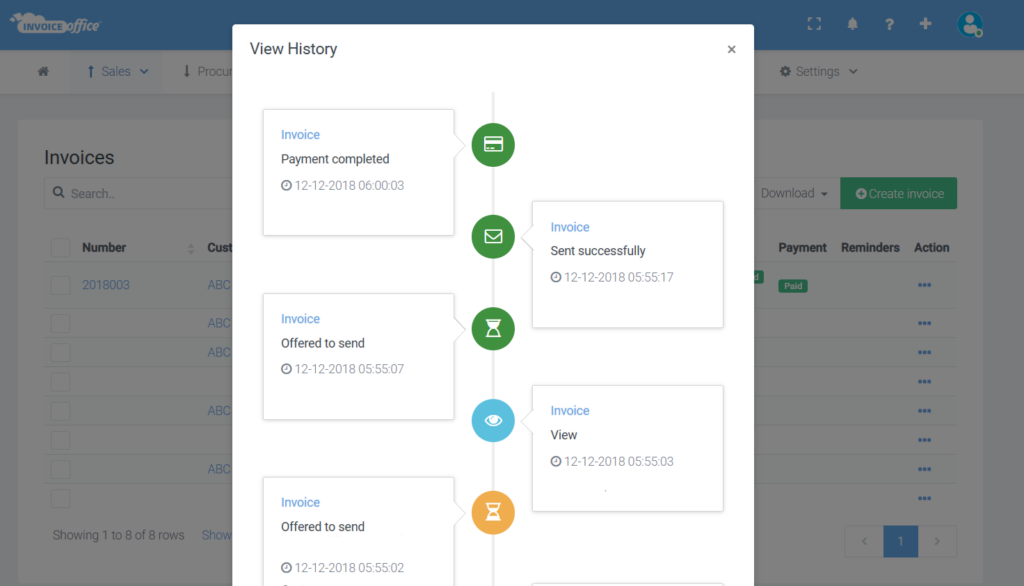Click the plus quick-add icon in header
Screen dimensions: 1024x586
[925, 24]
